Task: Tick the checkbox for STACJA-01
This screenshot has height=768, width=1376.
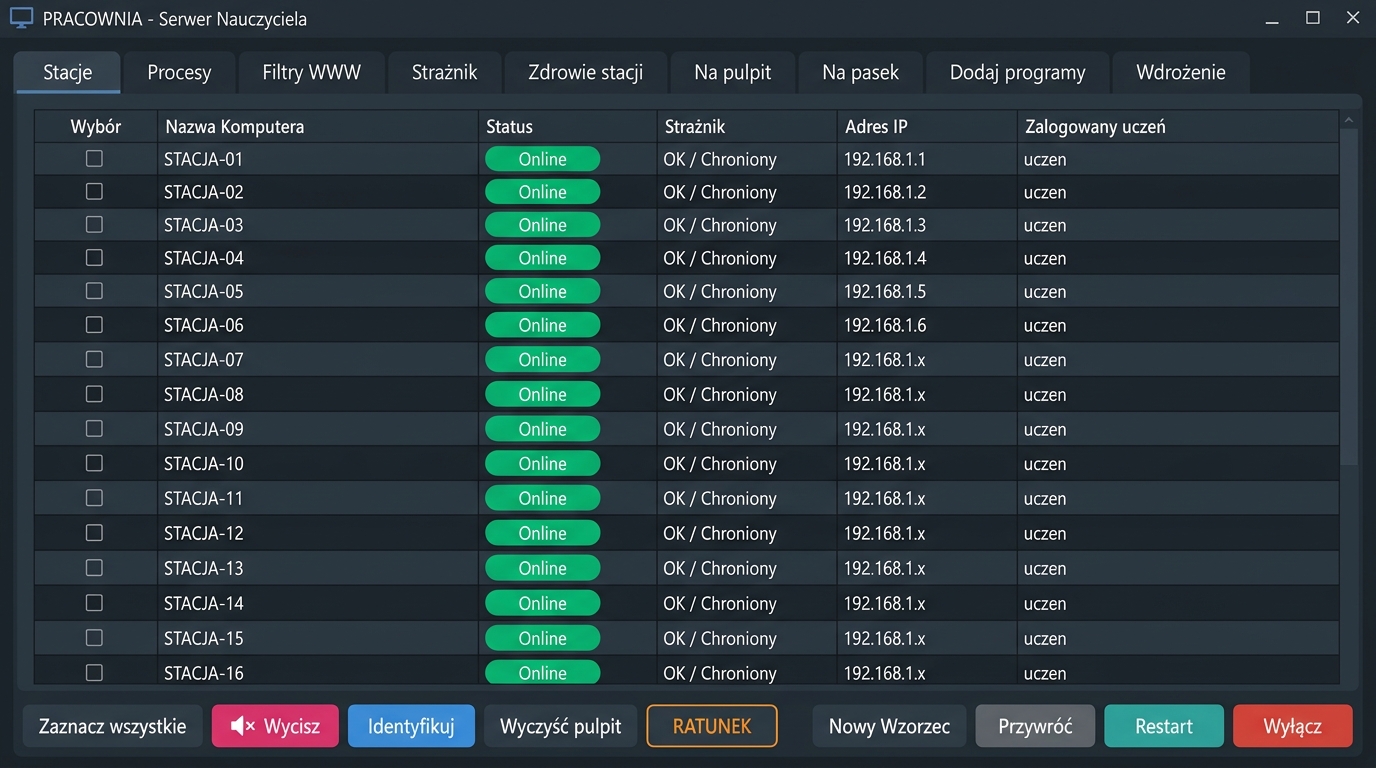Action: [94, 158]
